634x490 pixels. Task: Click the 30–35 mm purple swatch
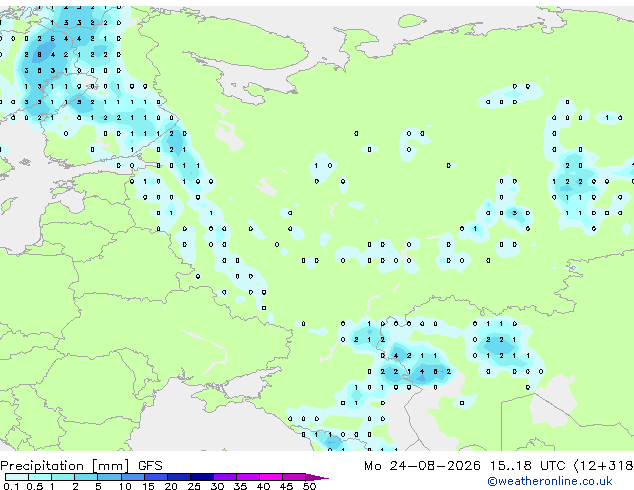click(x=224, y=477)
